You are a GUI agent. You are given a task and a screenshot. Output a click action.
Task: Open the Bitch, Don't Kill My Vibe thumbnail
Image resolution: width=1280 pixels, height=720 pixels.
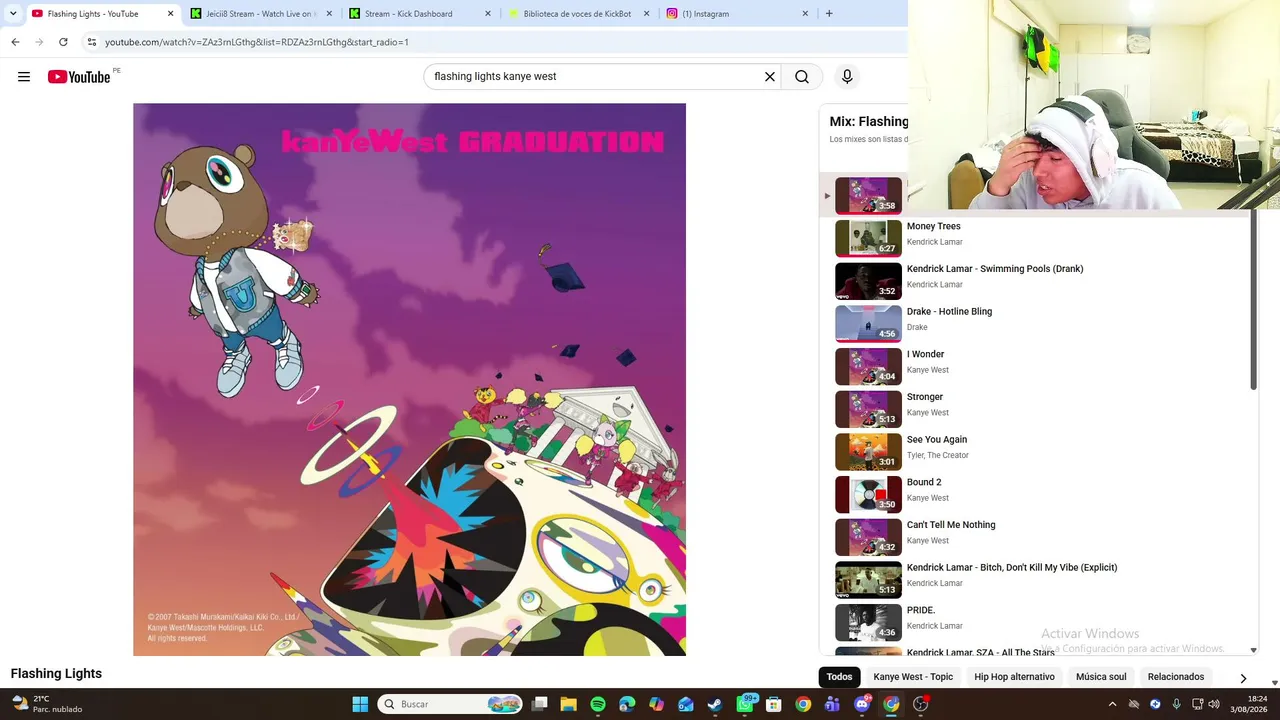point(868,580)
